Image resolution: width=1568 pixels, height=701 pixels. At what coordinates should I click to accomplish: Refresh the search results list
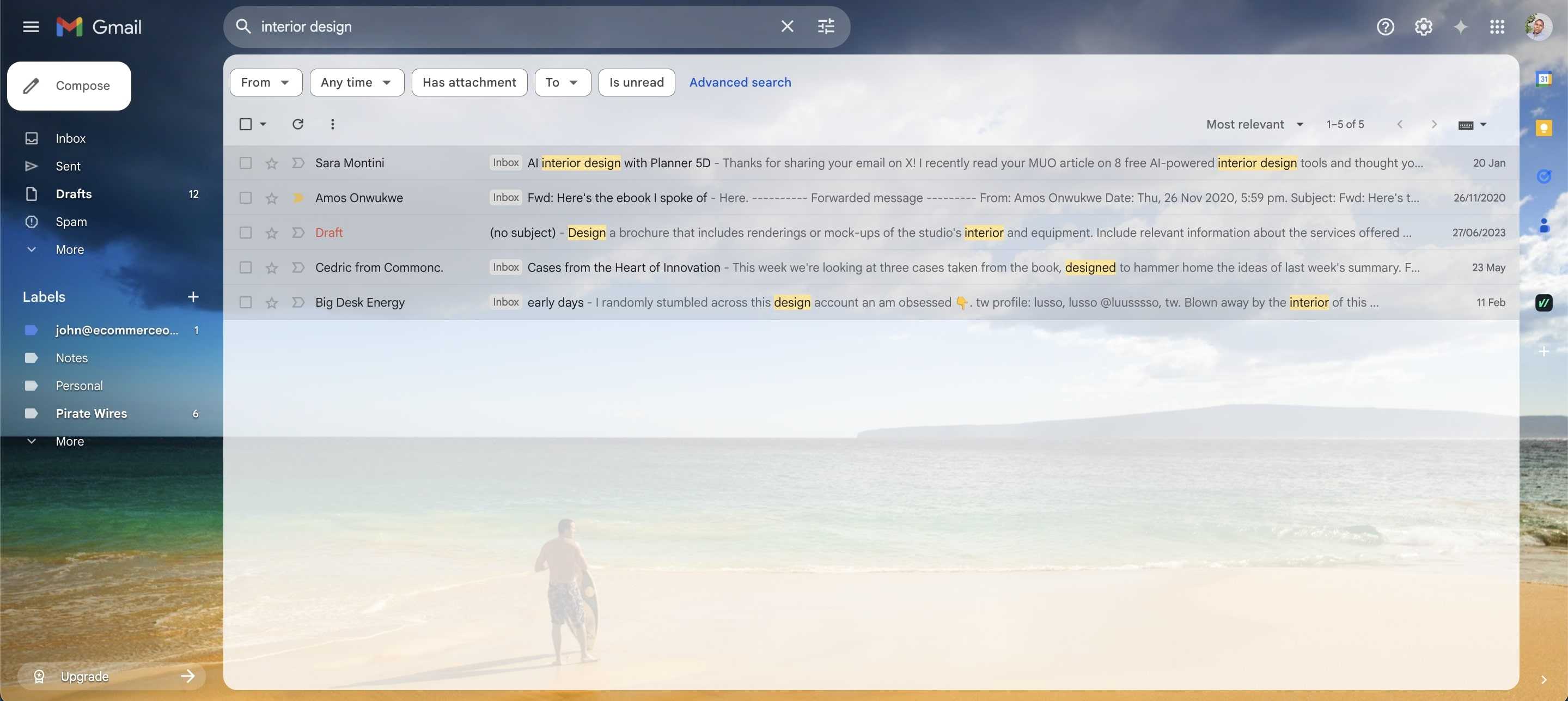[x=298, y=124]
